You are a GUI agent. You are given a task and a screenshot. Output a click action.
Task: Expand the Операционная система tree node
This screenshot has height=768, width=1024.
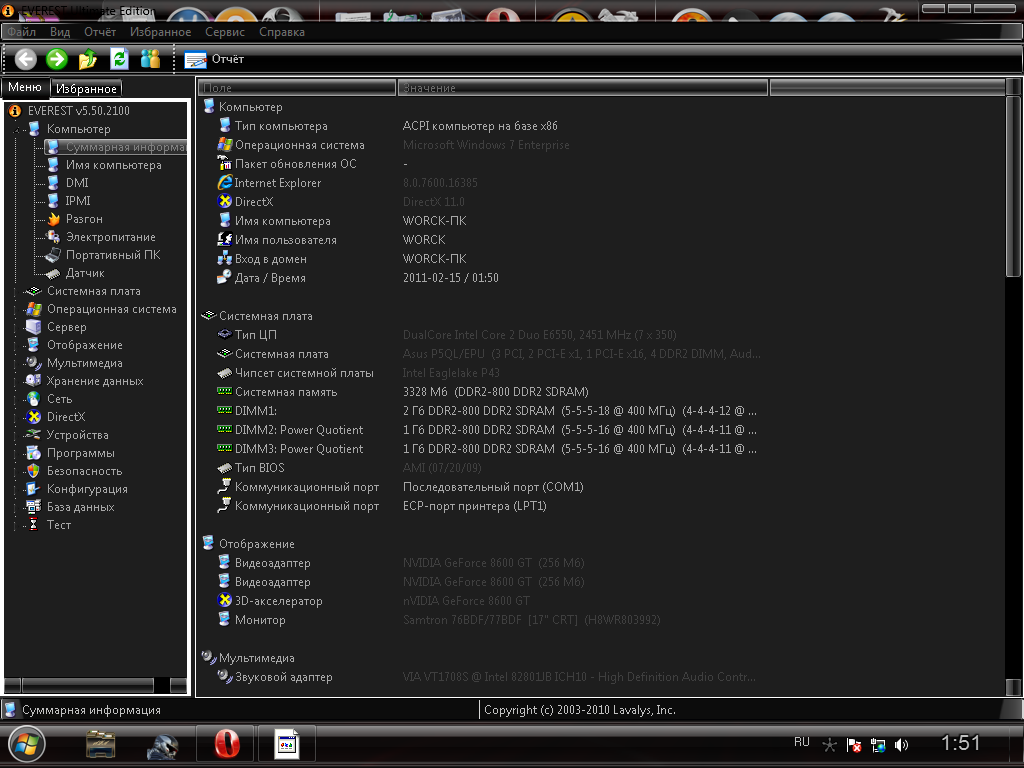tap(16, 309)
